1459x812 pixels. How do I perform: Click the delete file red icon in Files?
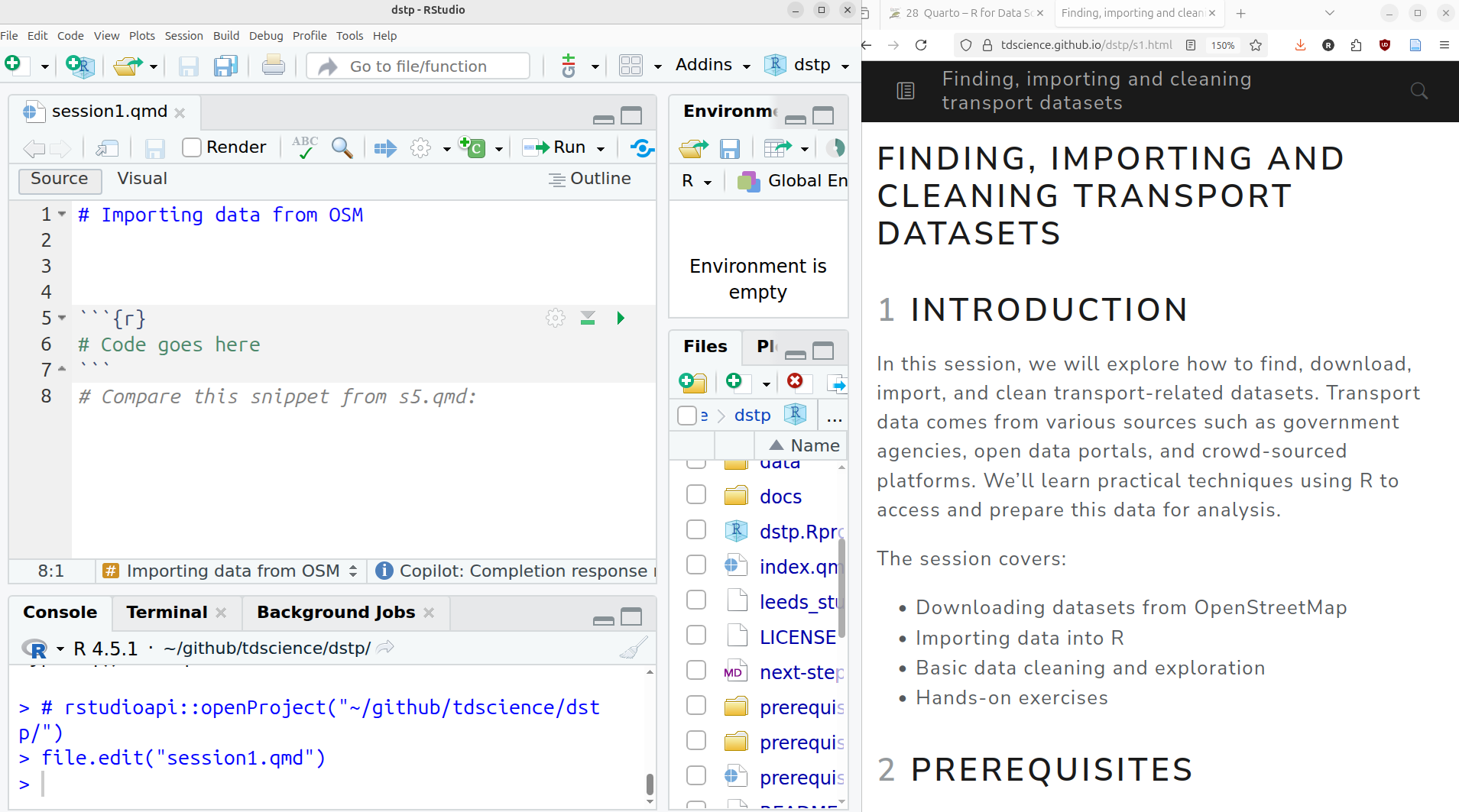tap(795, 381)
